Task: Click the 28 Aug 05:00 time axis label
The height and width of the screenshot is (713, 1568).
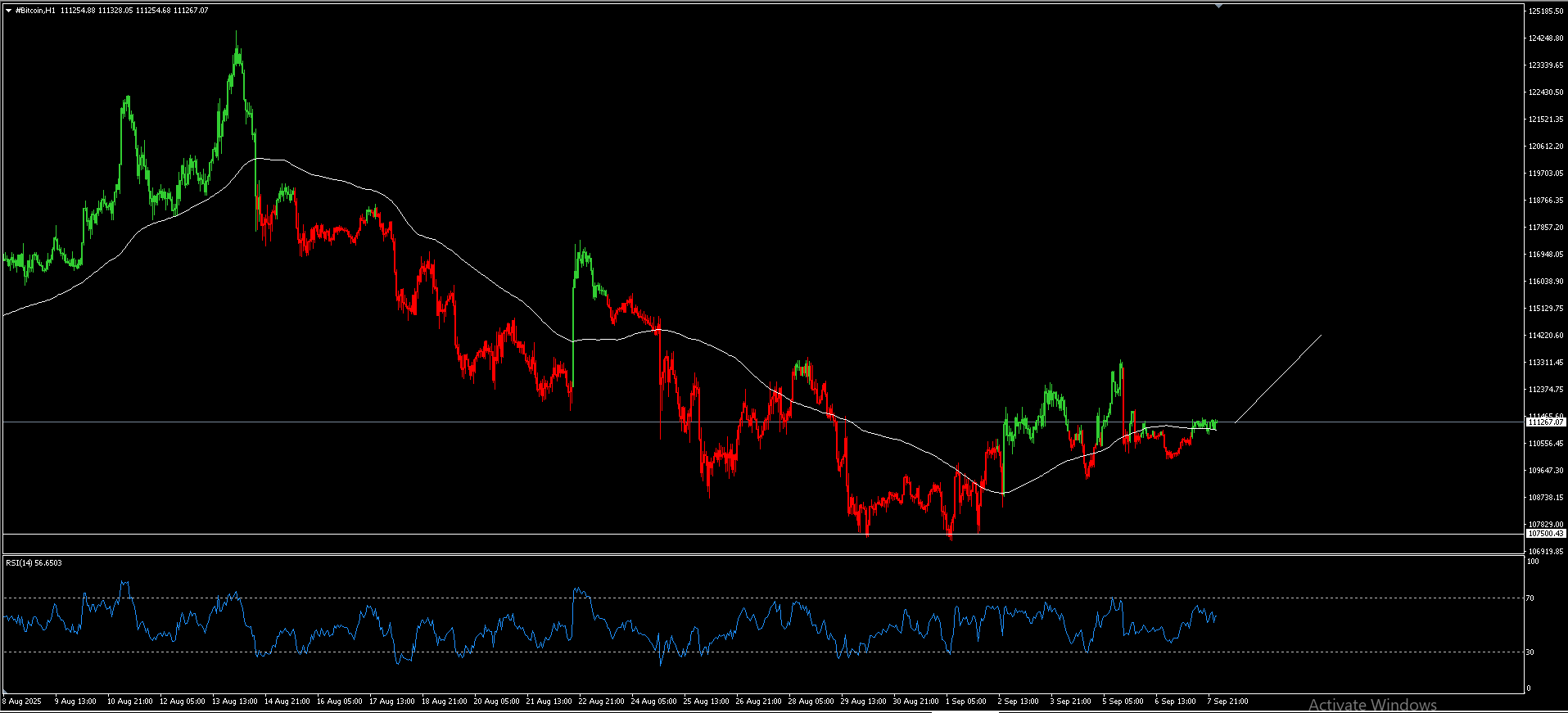Action: point(811,702)
